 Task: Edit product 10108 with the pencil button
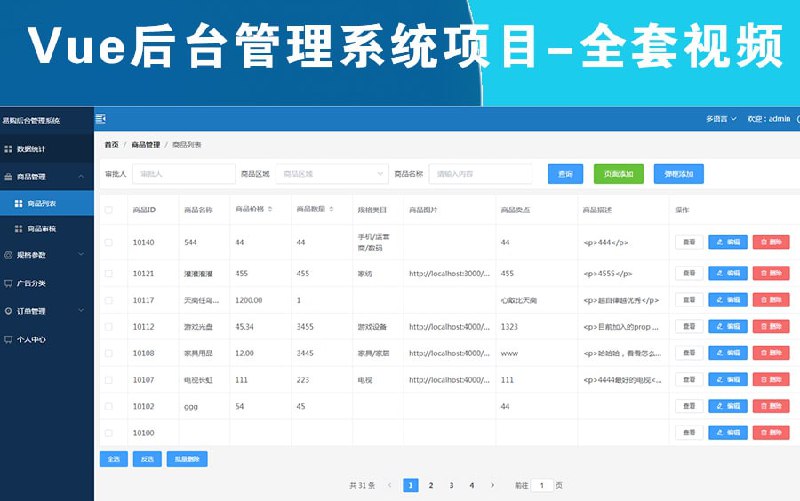[728, 353]
